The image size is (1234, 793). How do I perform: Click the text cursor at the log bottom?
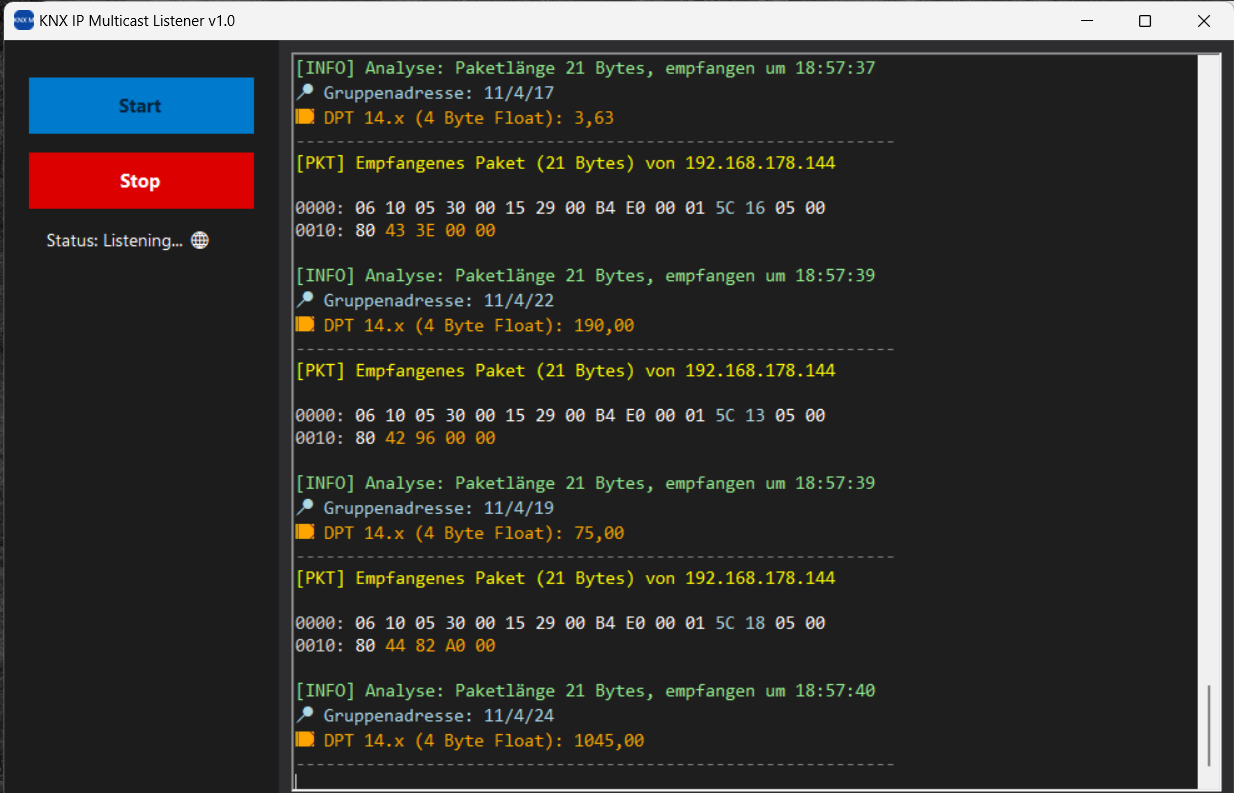[296, 779]
